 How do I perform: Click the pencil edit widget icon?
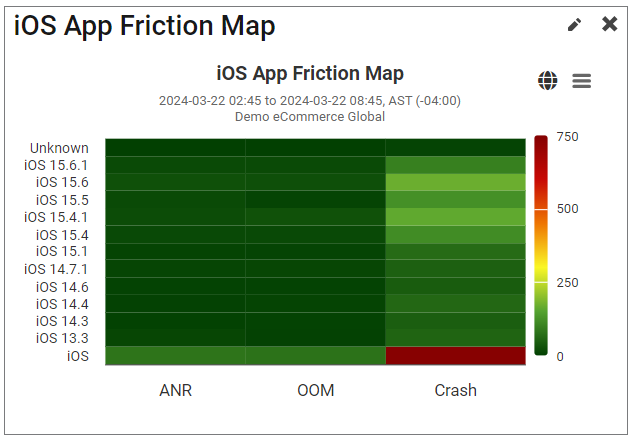574,25
